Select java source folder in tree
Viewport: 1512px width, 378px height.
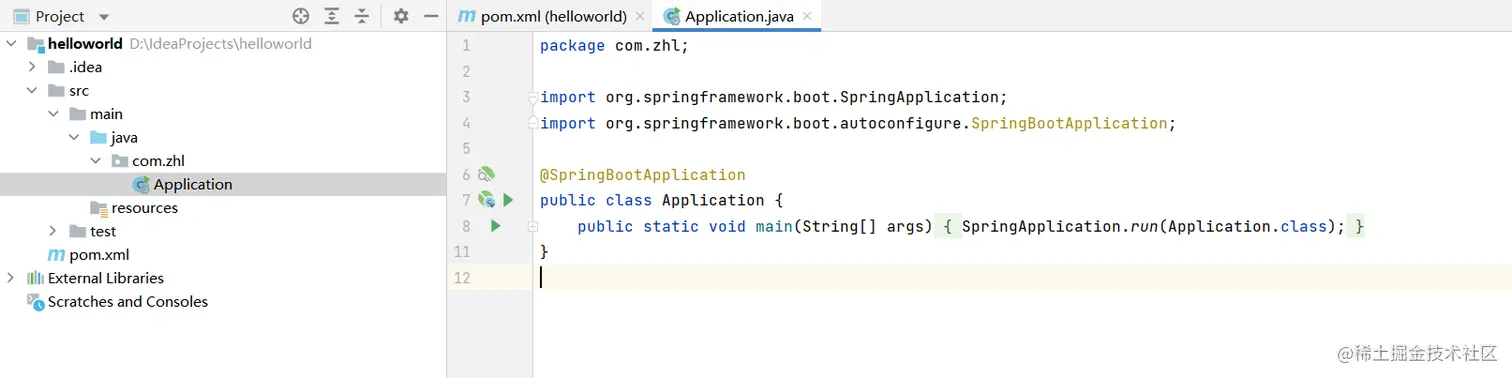124,137
